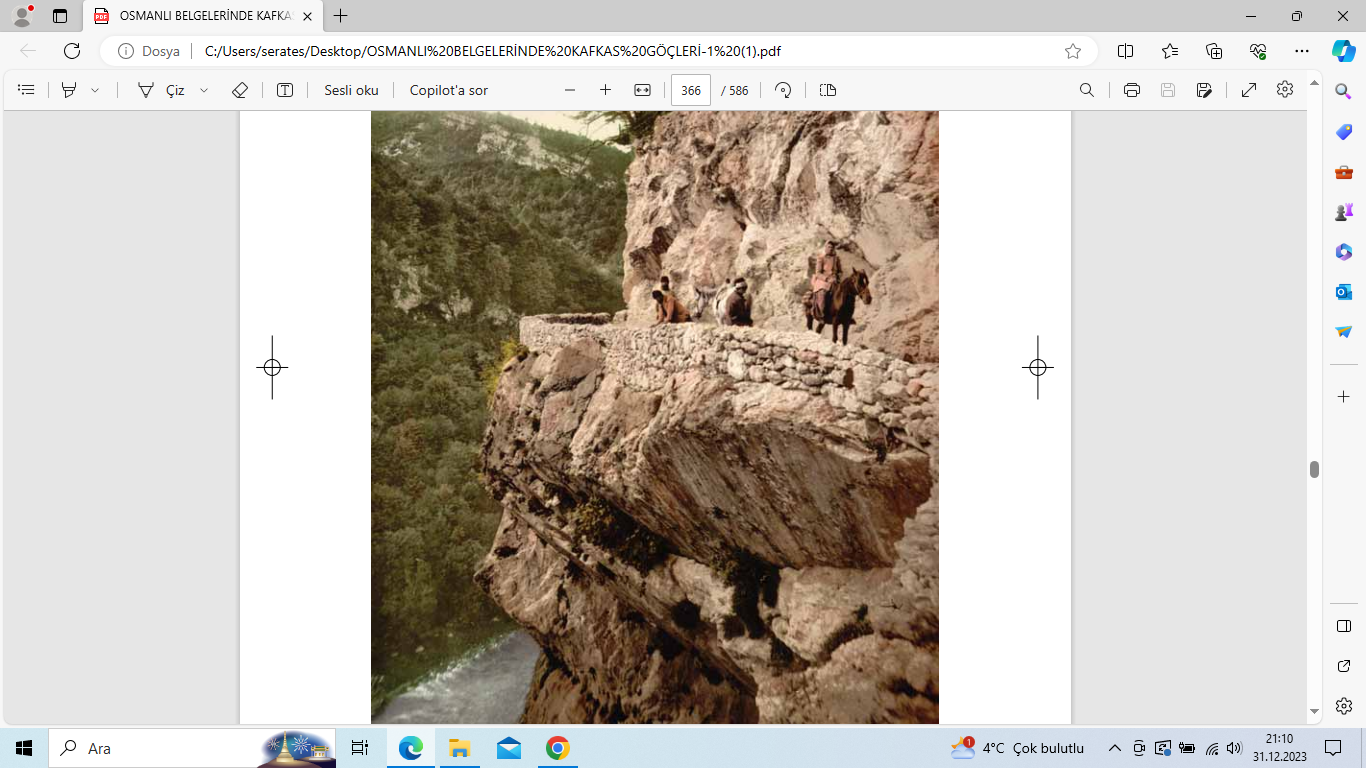1366x768 pixels.
Task: Add this page to favorites star
Action: click(x=1073, y=51)
